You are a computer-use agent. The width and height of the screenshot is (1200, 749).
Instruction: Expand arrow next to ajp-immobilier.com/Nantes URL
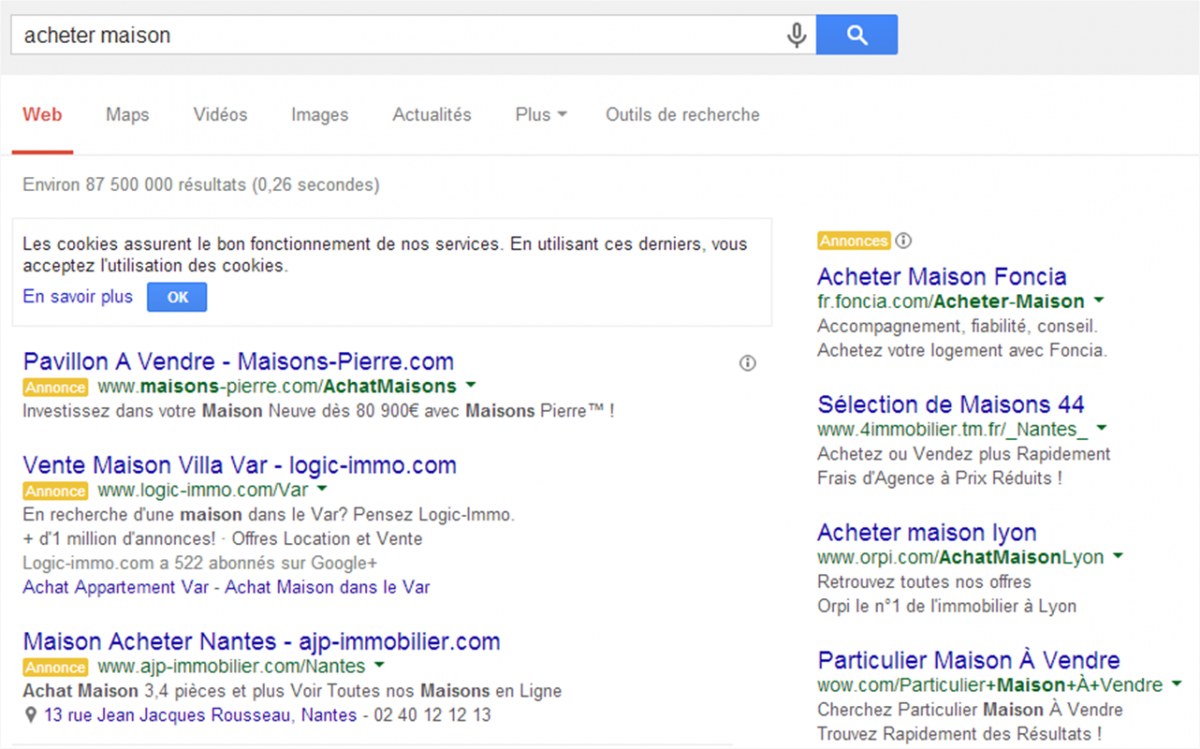click(380, 666)
